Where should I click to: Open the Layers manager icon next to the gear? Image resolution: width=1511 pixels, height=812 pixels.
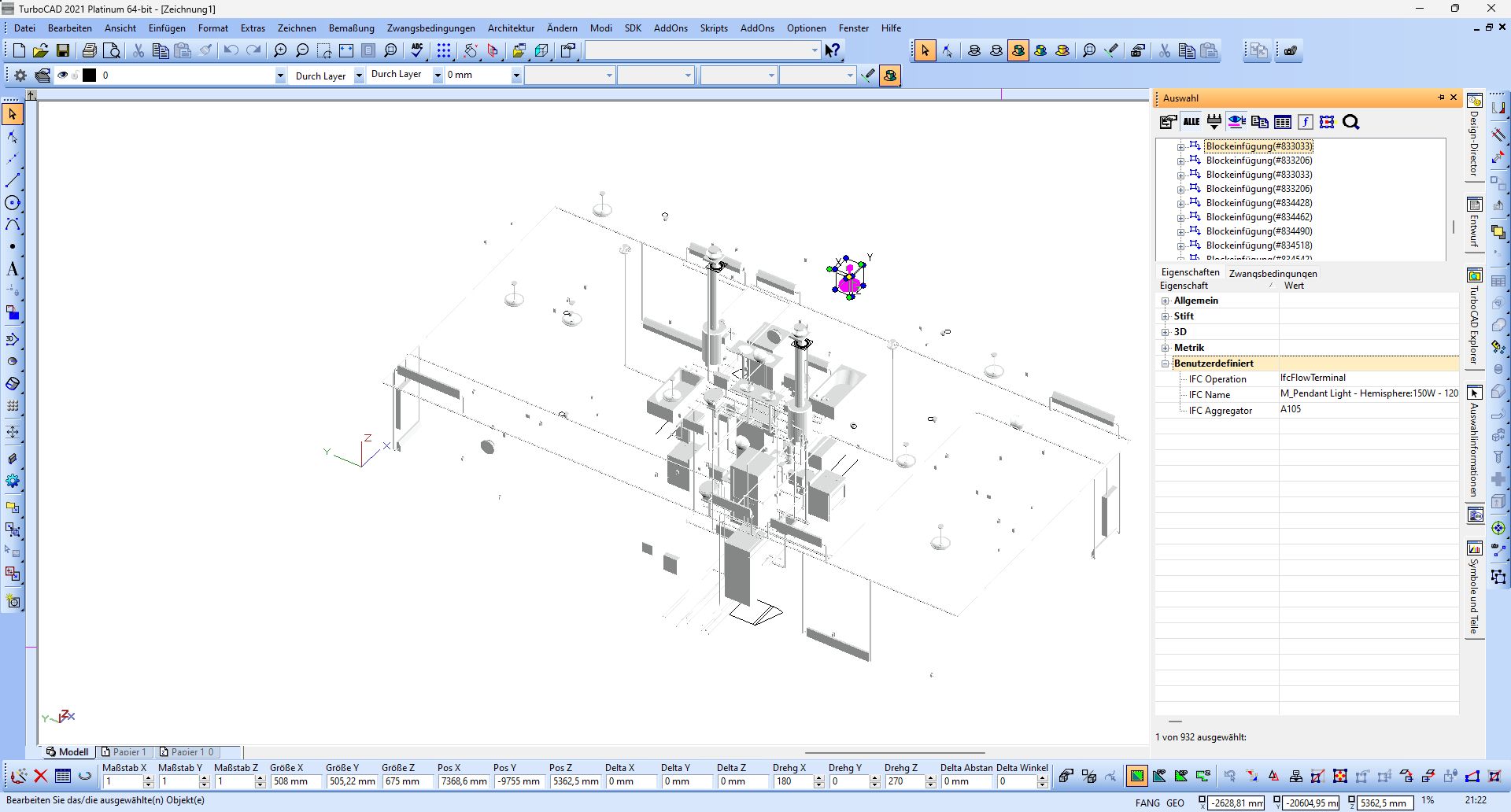coord(42,76)
